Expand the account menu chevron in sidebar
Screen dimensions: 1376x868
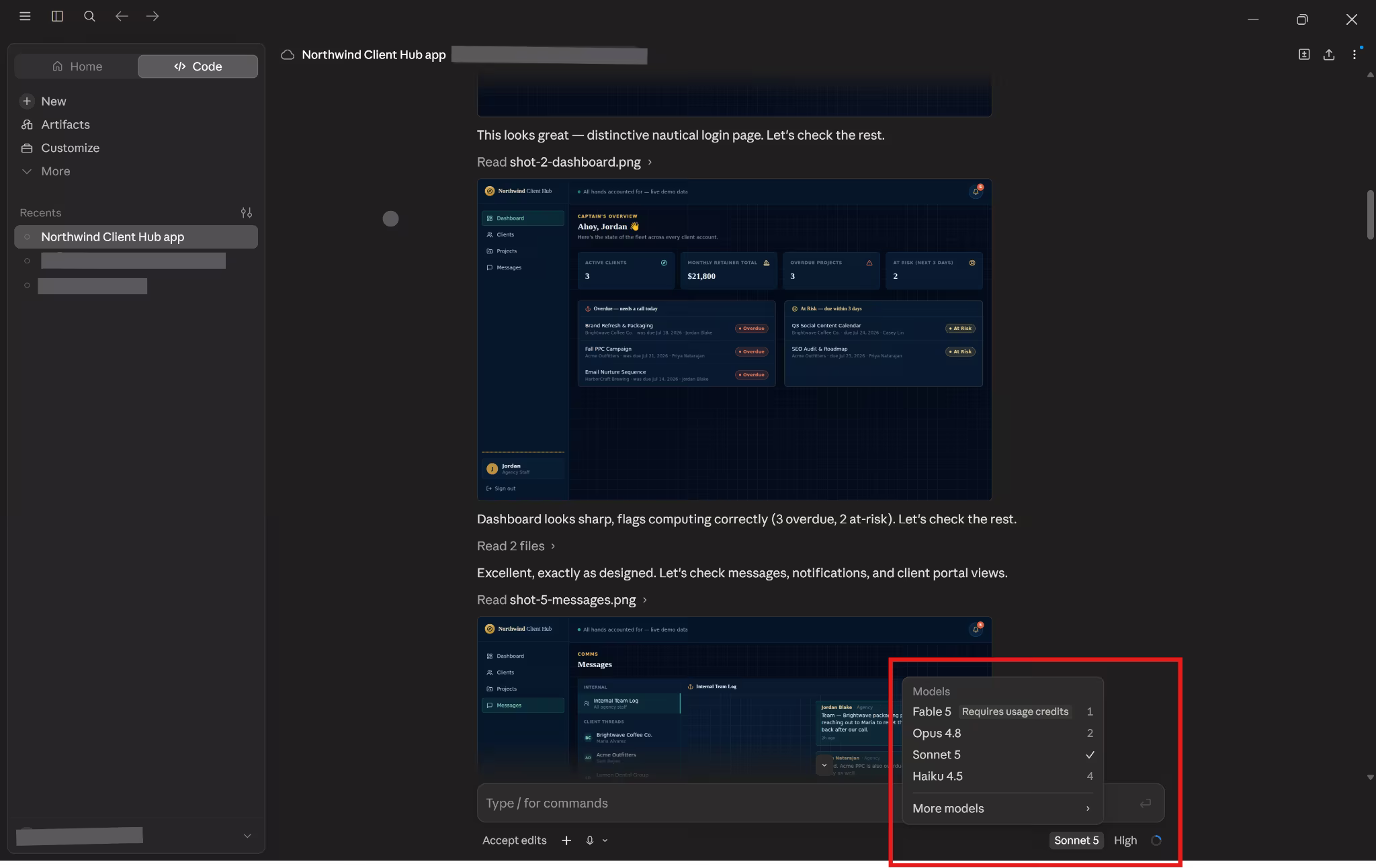[x=247, y=836]
